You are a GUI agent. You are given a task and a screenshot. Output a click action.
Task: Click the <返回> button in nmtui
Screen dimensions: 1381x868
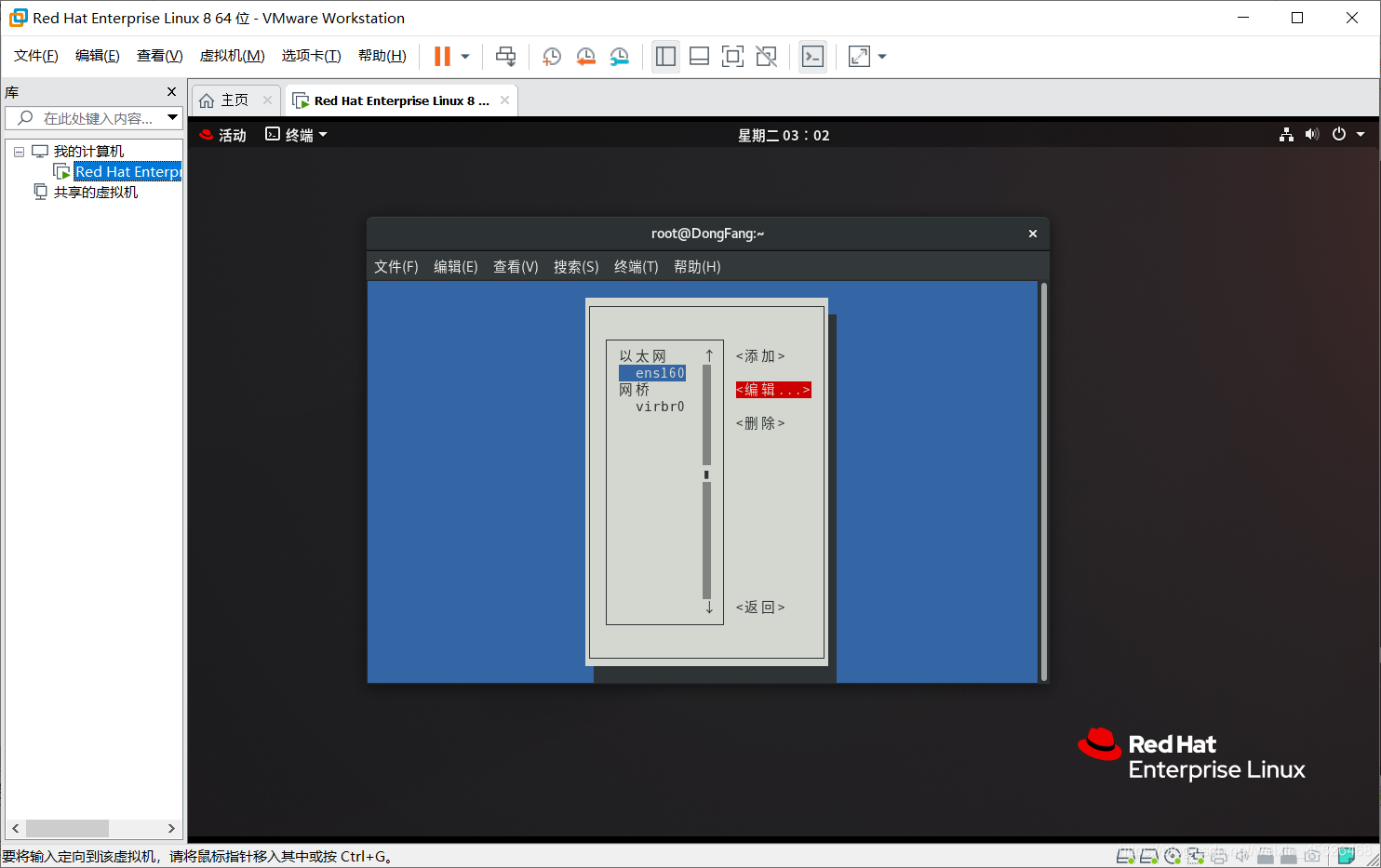[x=760, y=608]
